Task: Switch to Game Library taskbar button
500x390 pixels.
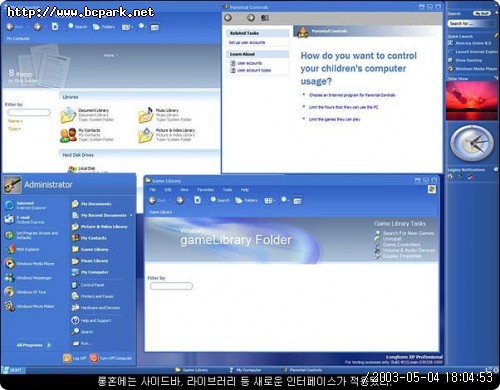Action: click(192, 370)
